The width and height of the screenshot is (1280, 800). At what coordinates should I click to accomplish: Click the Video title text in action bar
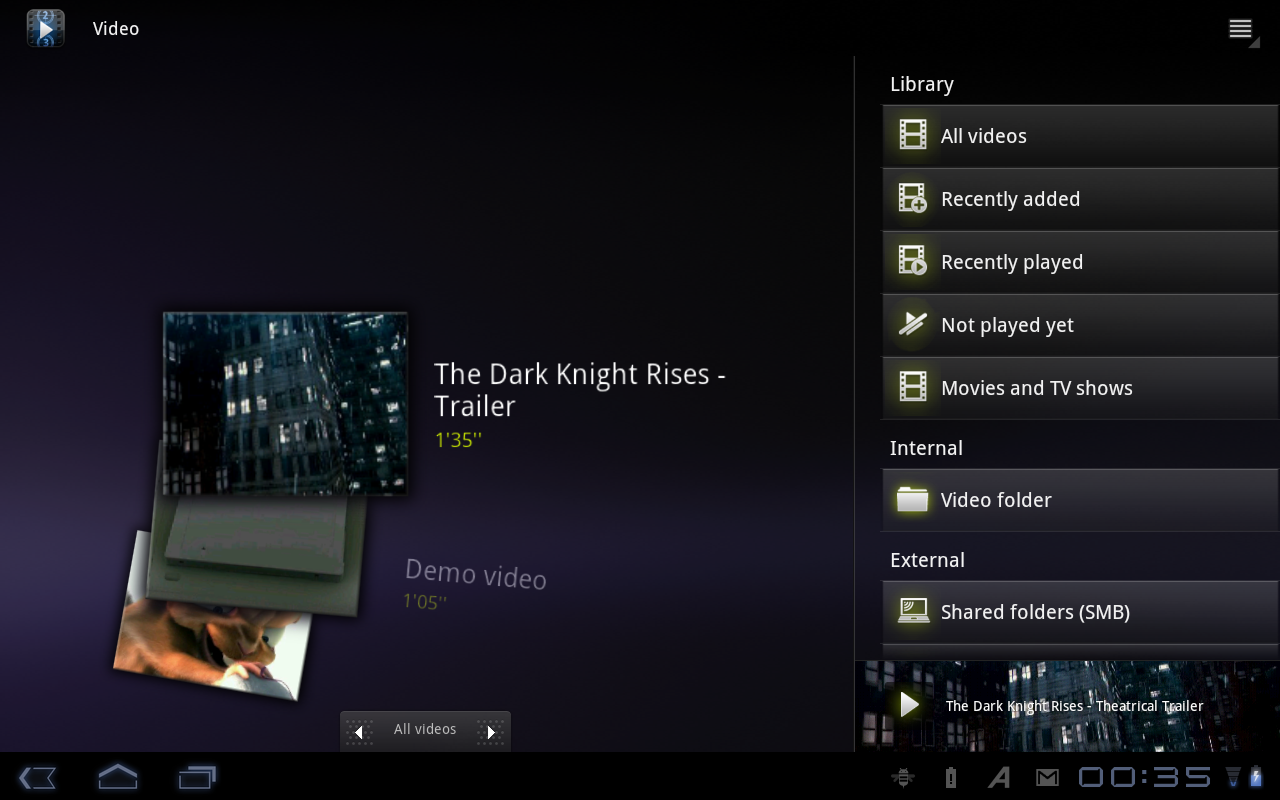pos(116,29)
